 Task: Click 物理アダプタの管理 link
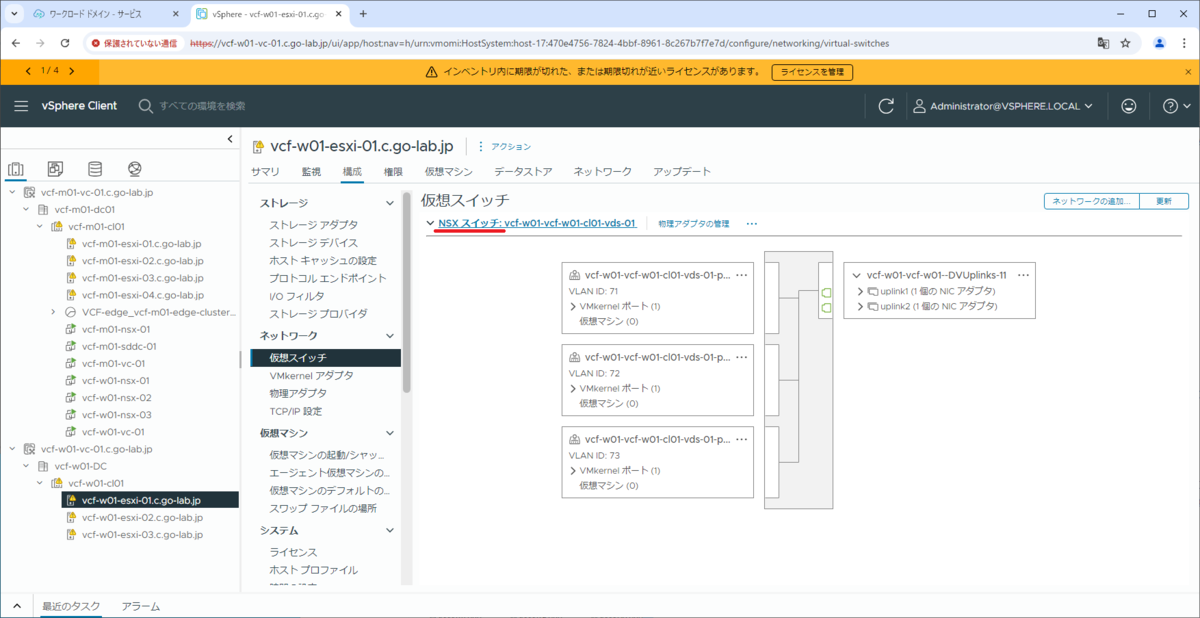694,224
